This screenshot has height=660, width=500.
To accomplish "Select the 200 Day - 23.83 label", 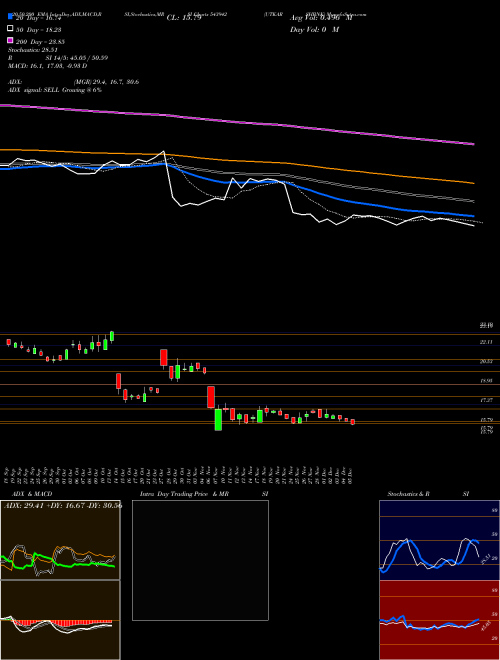I will (x=40, y=42).
